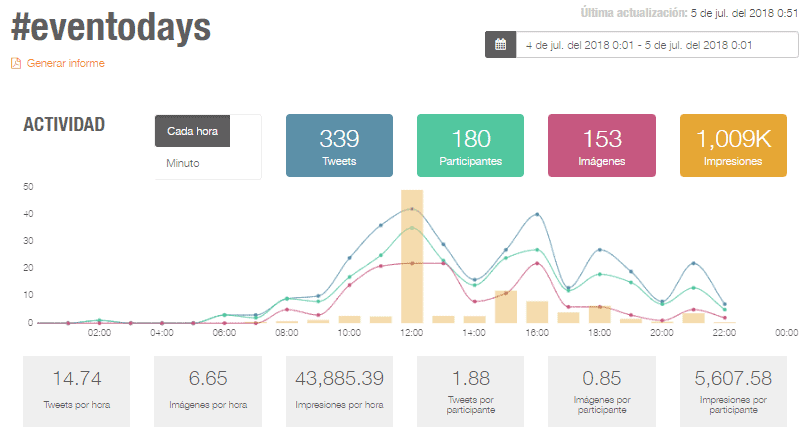
Task: Switch to the Minuto view option
Action: (183, 163)
